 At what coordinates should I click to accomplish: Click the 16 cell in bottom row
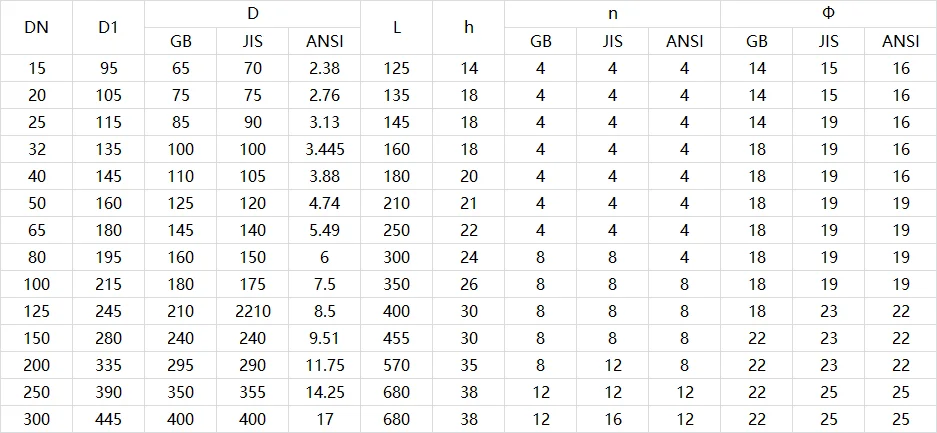click(612, 420)
